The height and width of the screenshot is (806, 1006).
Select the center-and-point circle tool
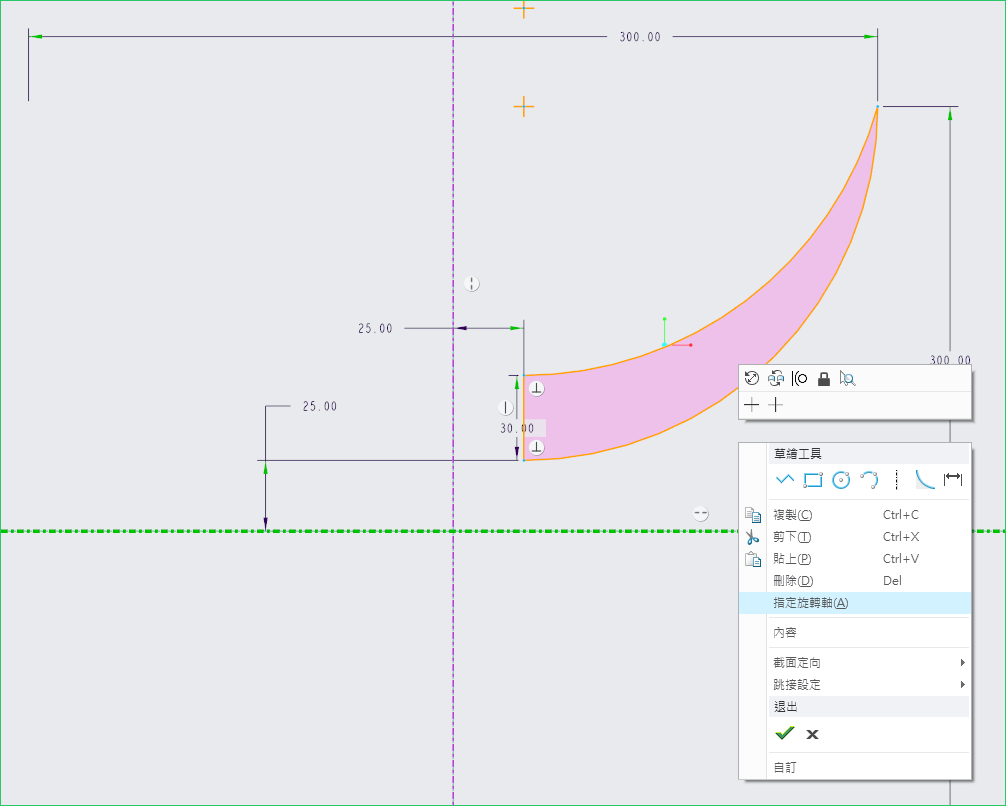pos(841,480)
